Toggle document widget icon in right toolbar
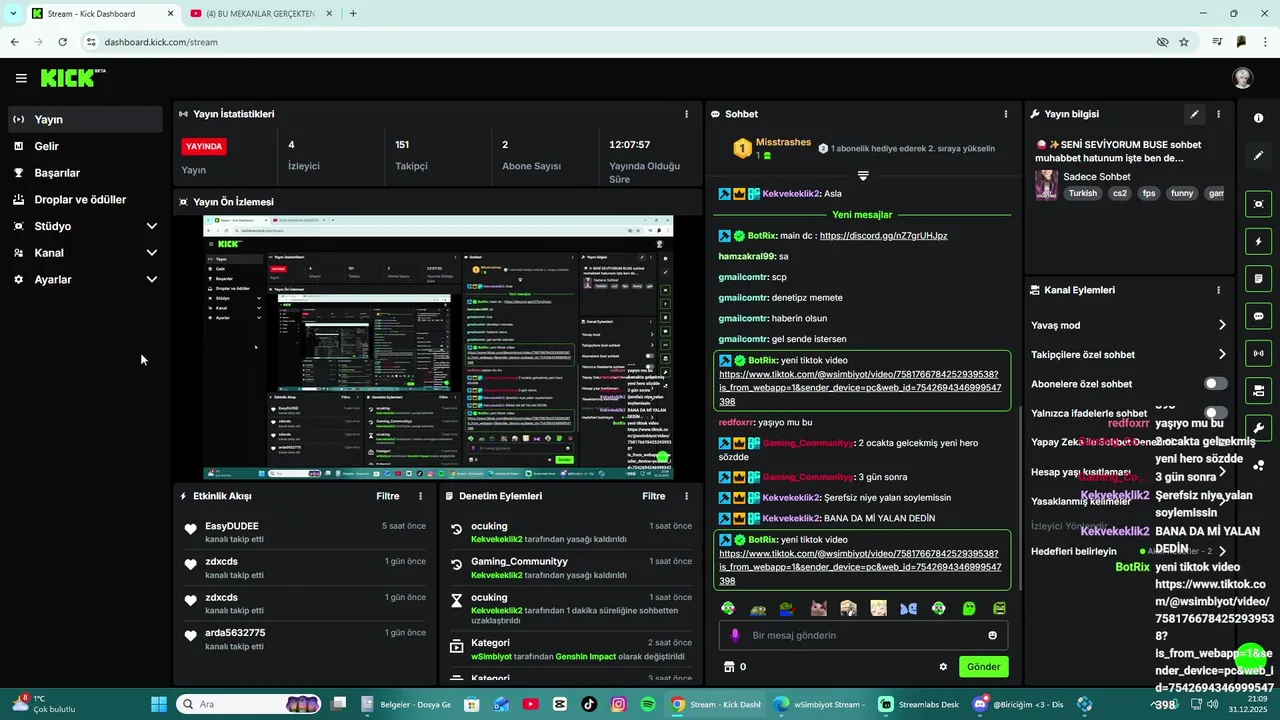 (1258, 278)
